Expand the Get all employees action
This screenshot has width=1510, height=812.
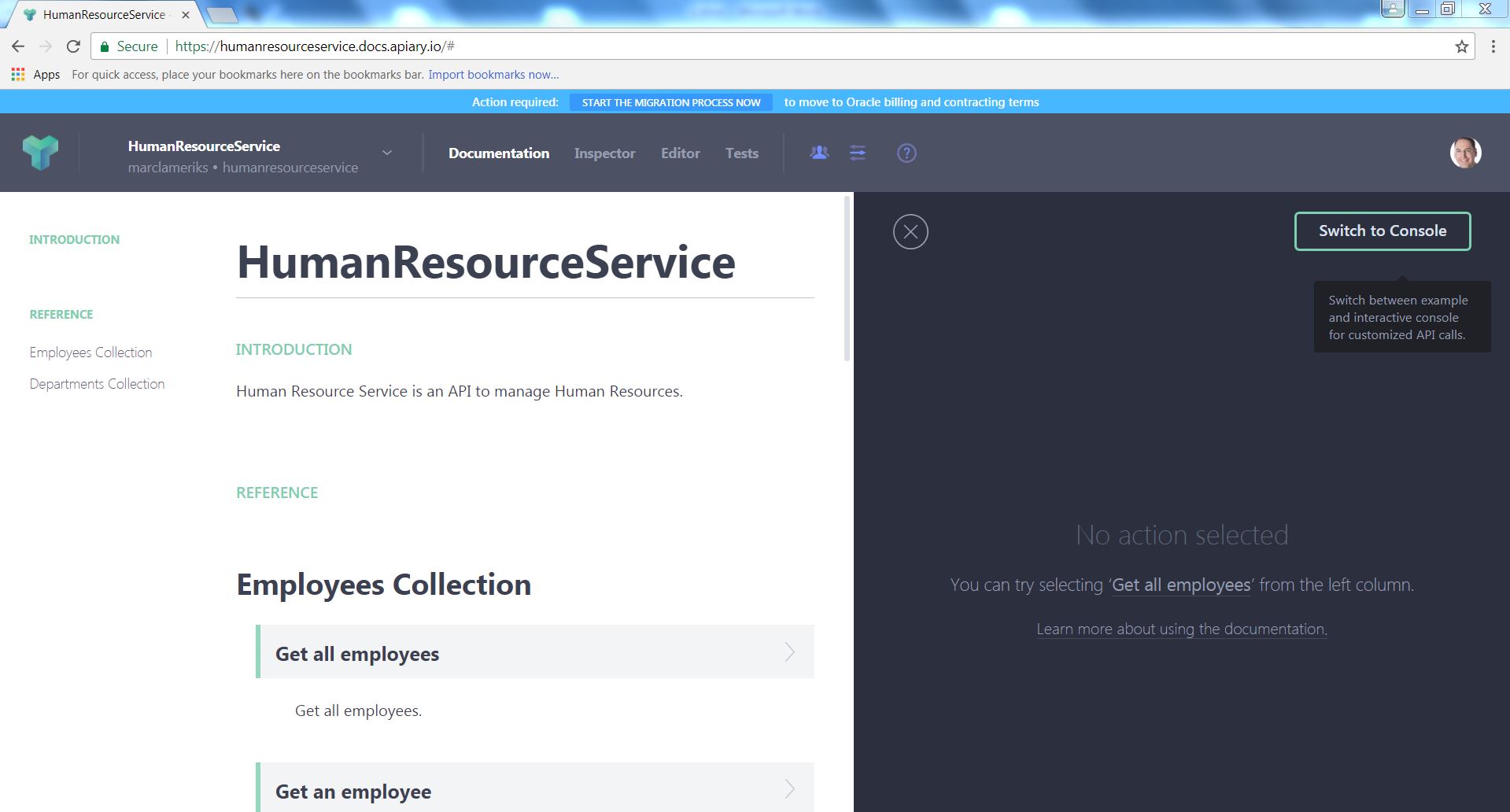(535, 652)
